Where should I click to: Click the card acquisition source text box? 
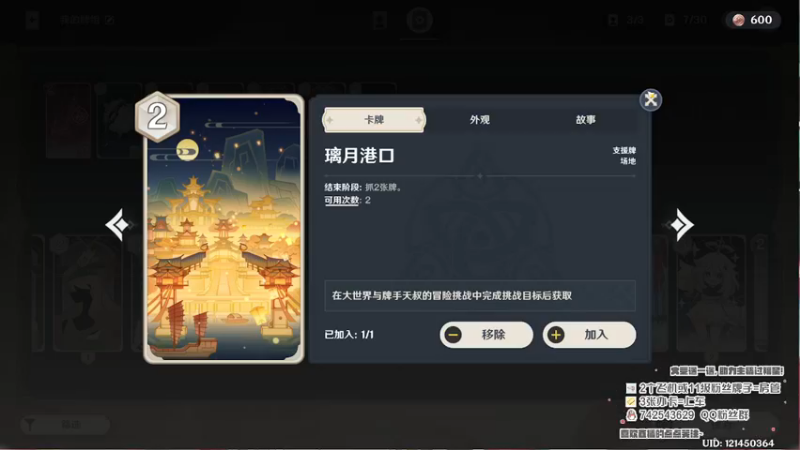coord(480,295)
